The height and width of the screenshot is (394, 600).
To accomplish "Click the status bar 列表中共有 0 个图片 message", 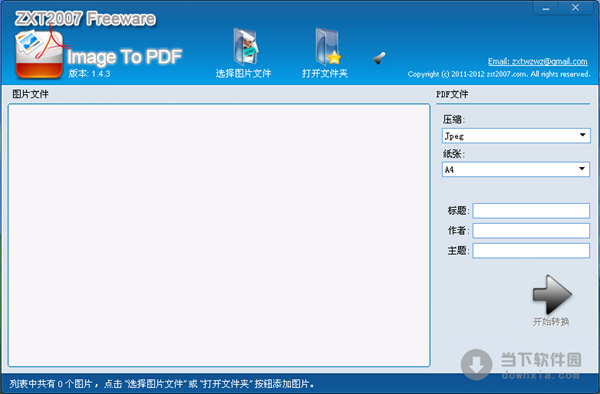I will [x=161, y=384].
